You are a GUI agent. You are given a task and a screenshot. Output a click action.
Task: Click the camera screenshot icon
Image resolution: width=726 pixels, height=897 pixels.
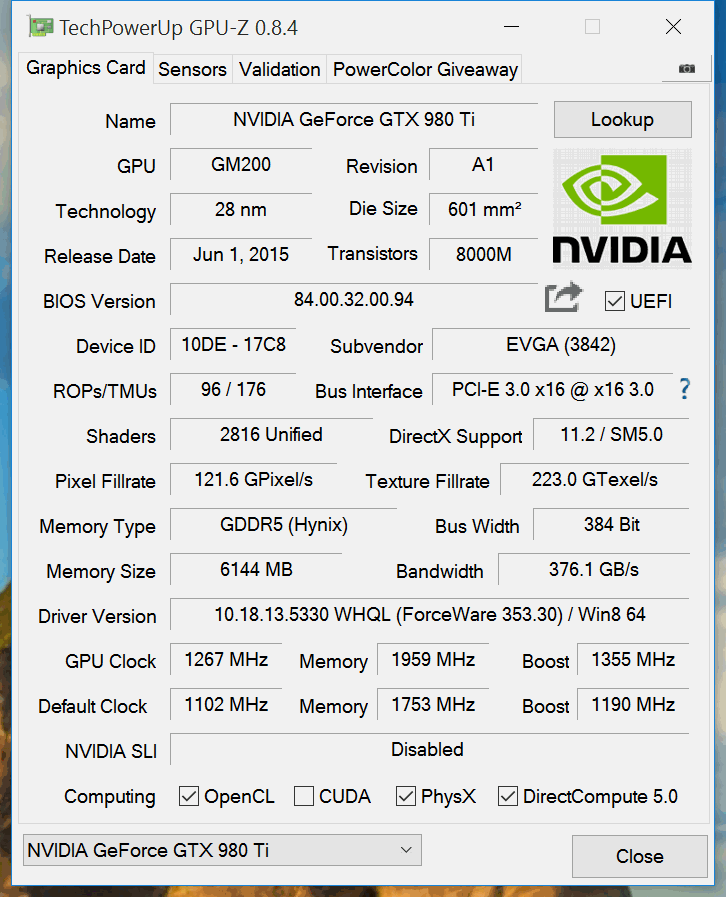coord(686,68)
